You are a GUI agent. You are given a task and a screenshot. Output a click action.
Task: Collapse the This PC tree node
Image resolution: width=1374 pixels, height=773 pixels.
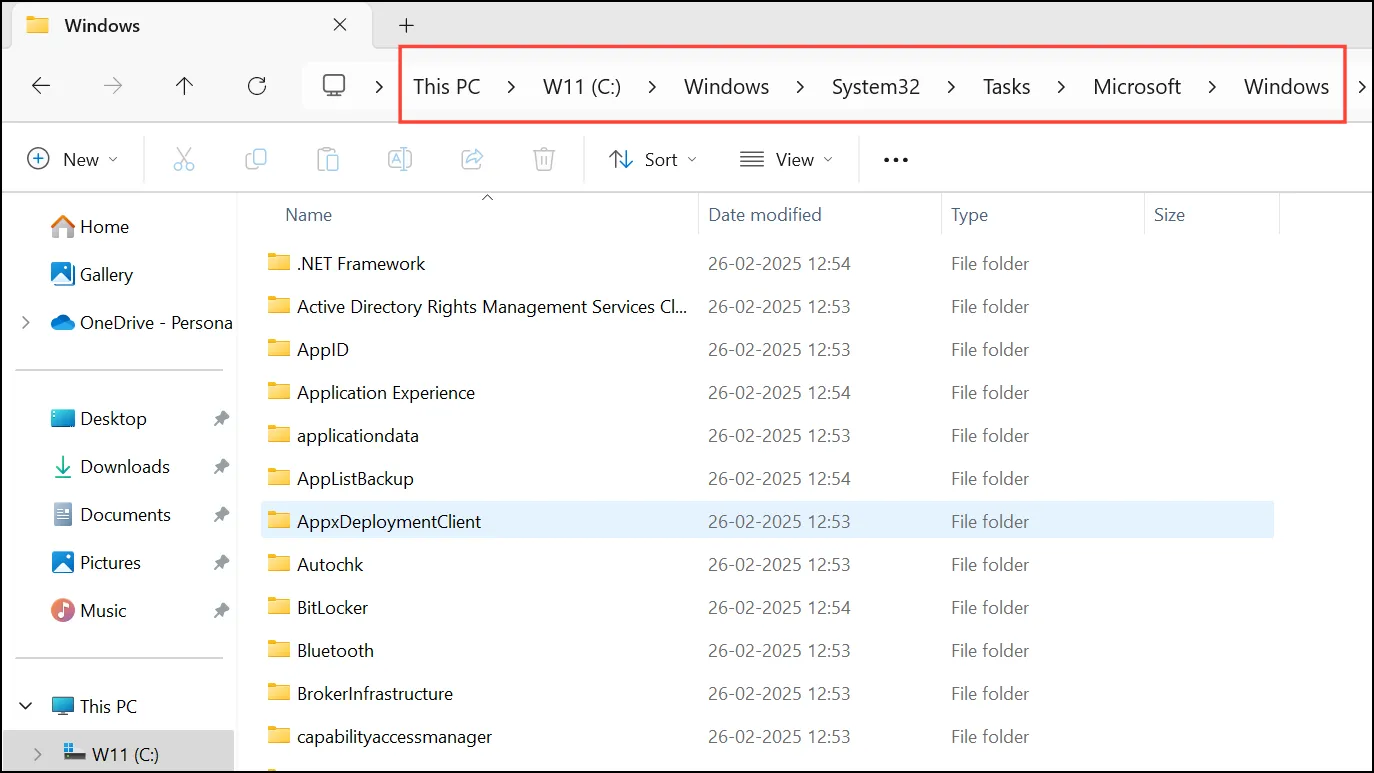tap(26, 706)
